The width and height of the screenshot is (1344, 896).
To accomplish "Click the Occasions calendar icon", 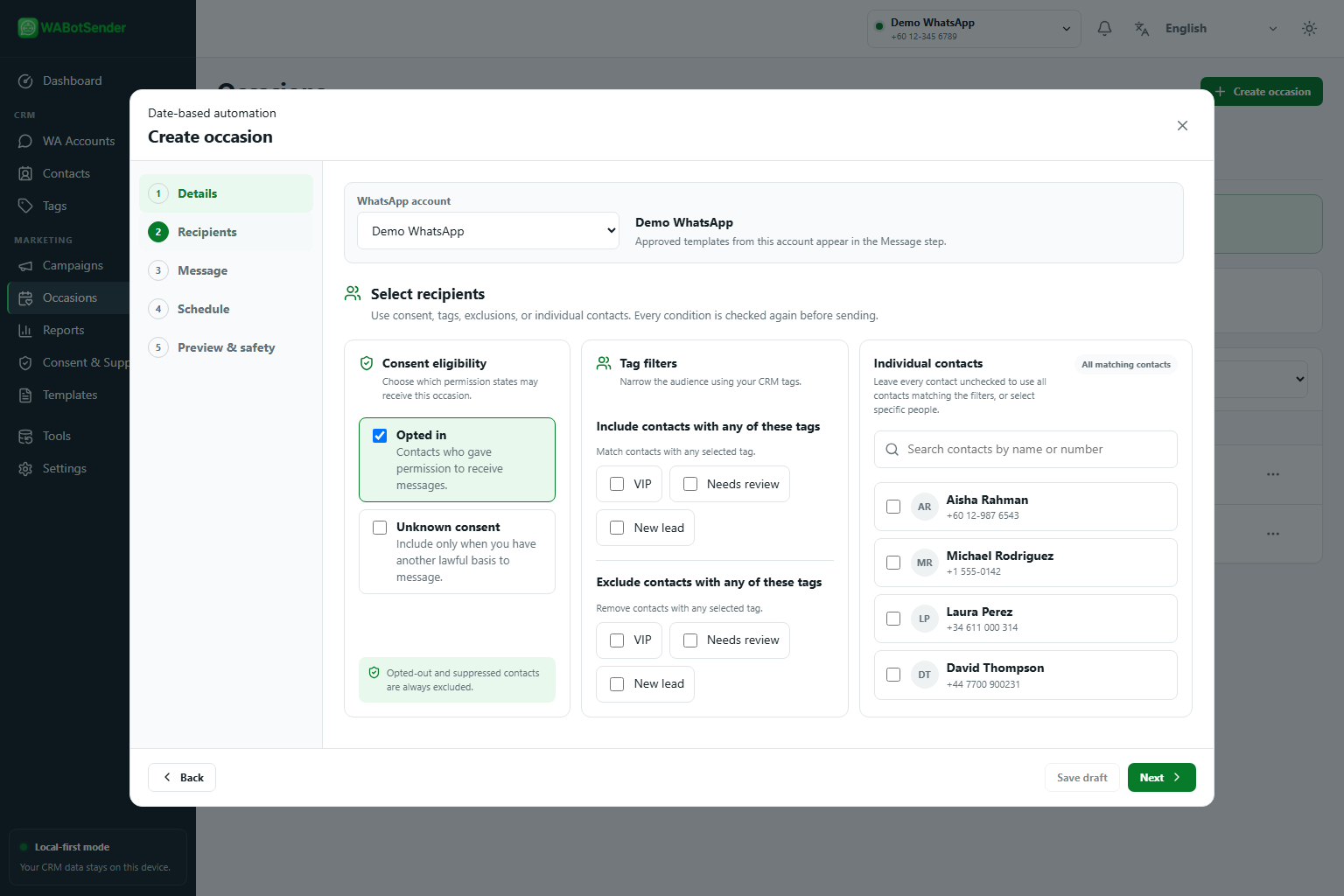I will click(25, 298).
